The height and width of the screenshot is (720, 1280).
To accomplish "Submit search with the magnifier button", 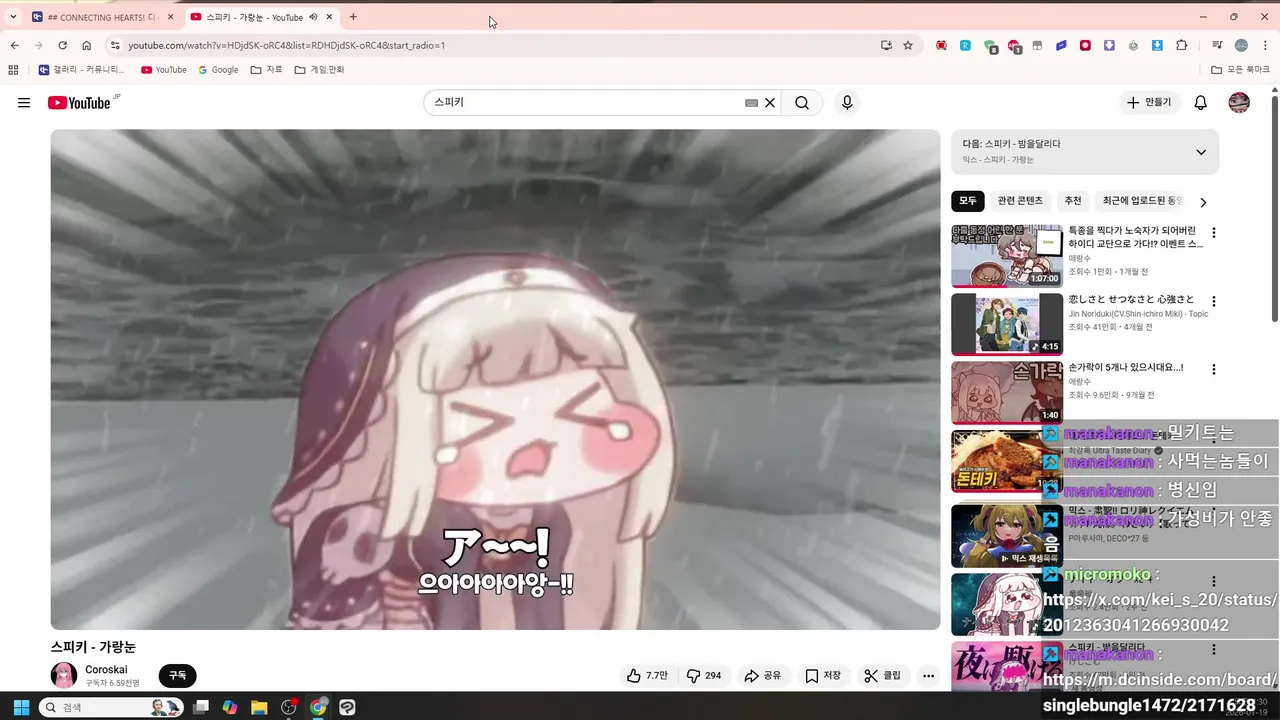I will 802,103.
